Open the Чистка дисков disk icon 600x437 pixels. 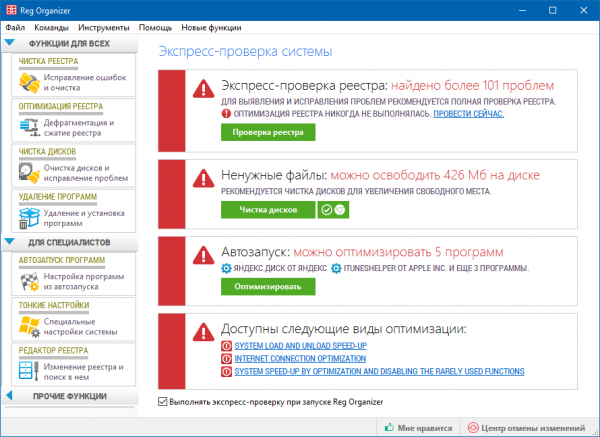pos(29,173)
